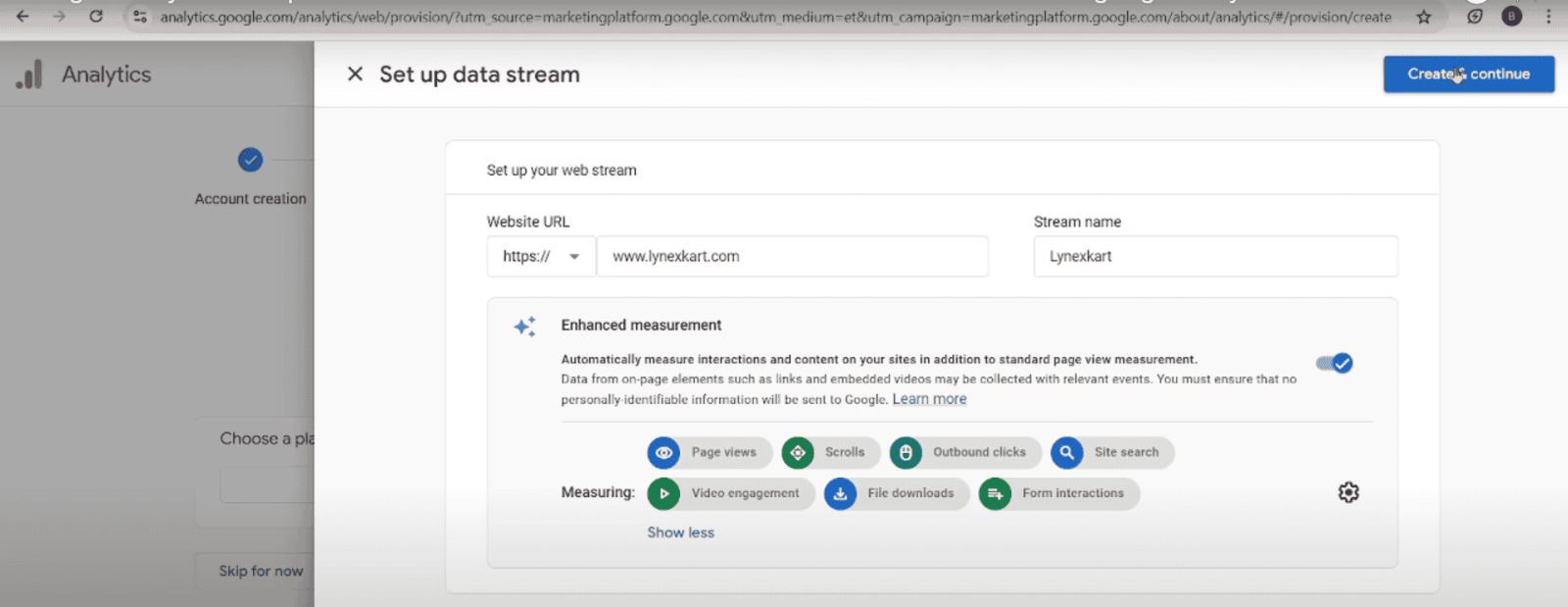Bookmark this page with the star
1568x607 pixels.
coord(1424,17)
